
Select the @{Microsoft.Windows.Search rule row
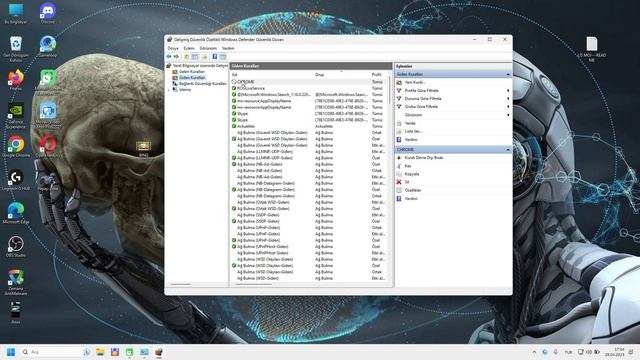(x=309, y=94)
